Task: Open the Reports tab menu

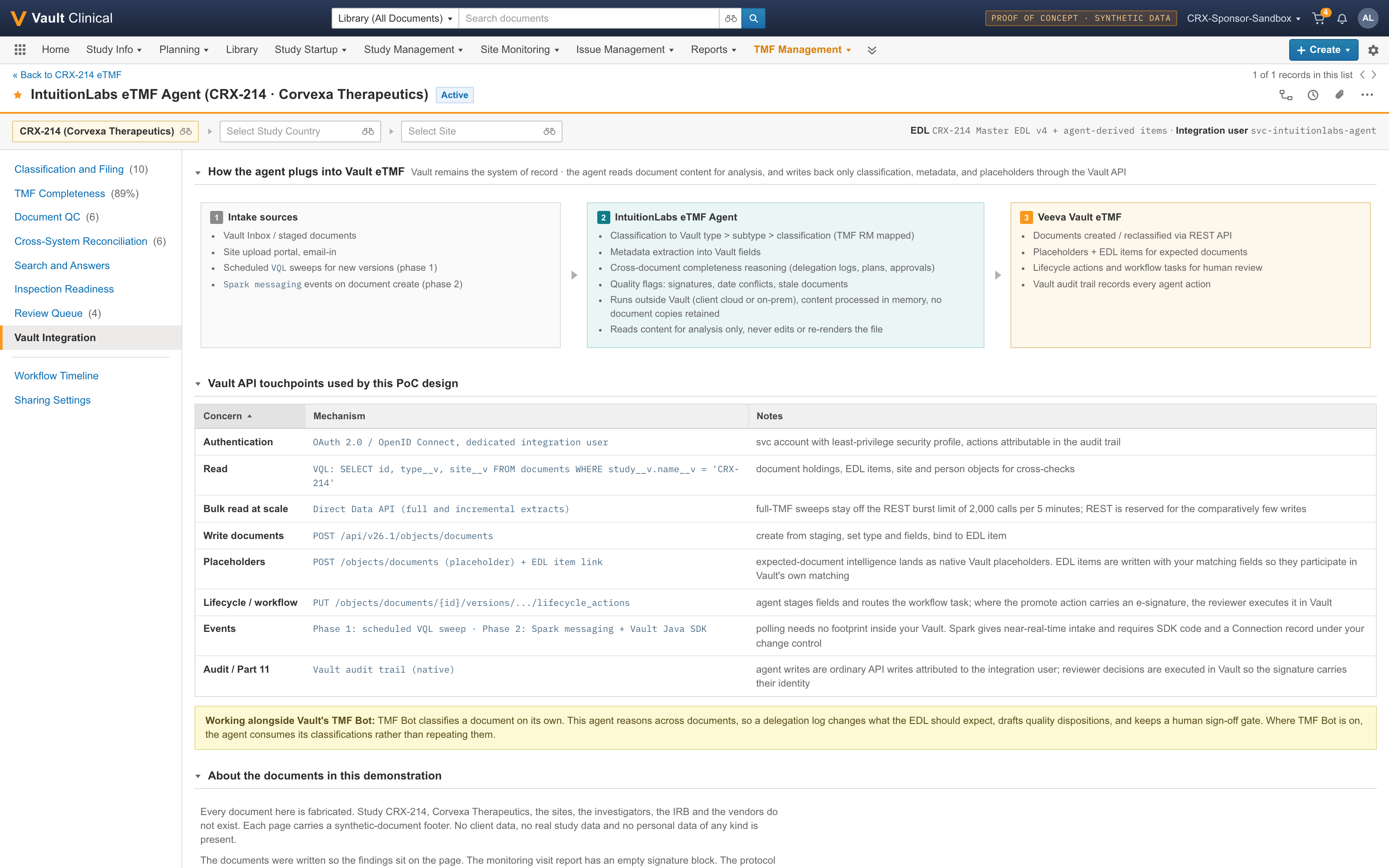Action: click(x=714, y=50)
